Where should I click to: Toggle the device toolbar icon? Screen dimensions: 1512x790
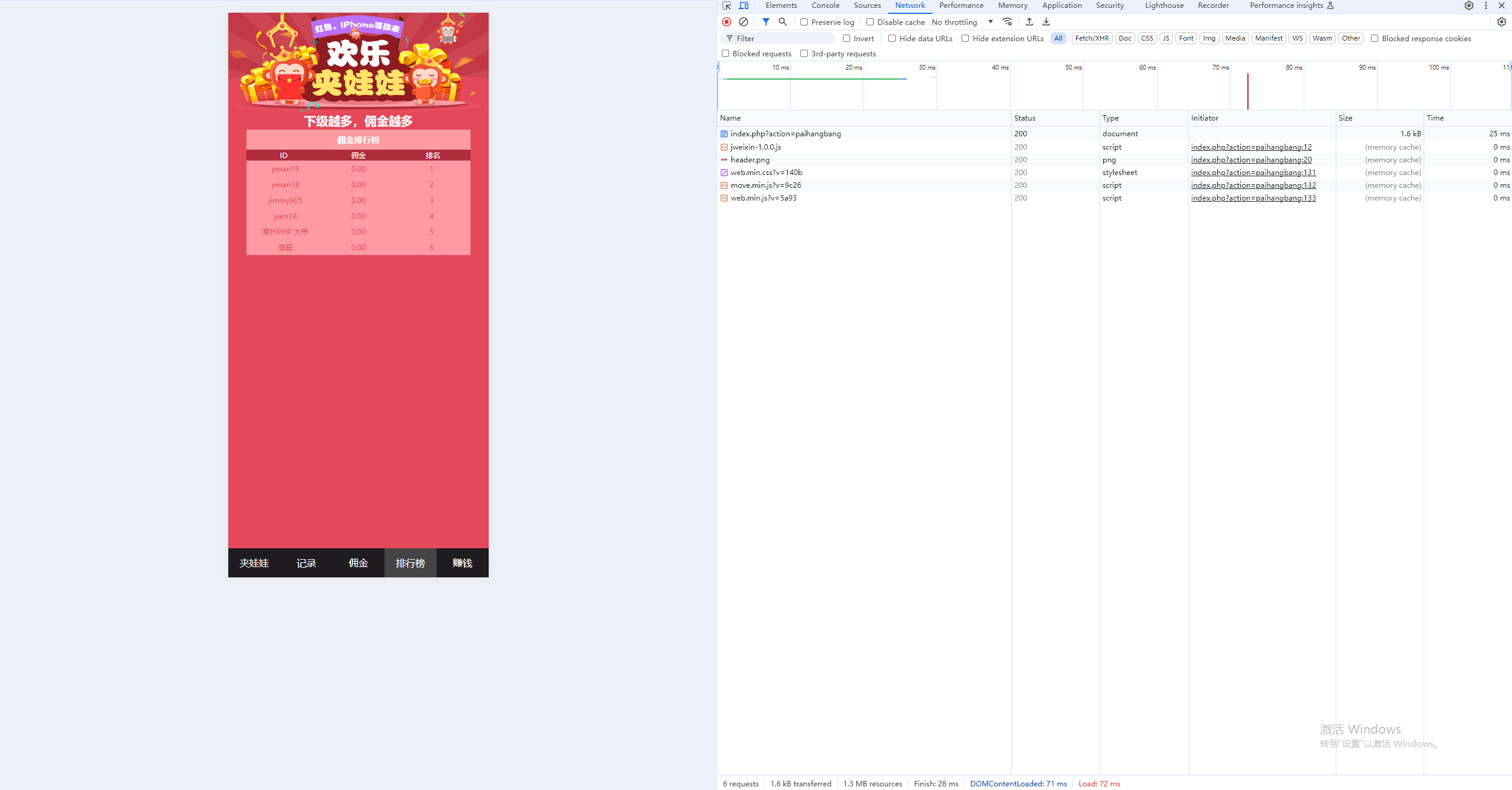(x=744, y=5)
